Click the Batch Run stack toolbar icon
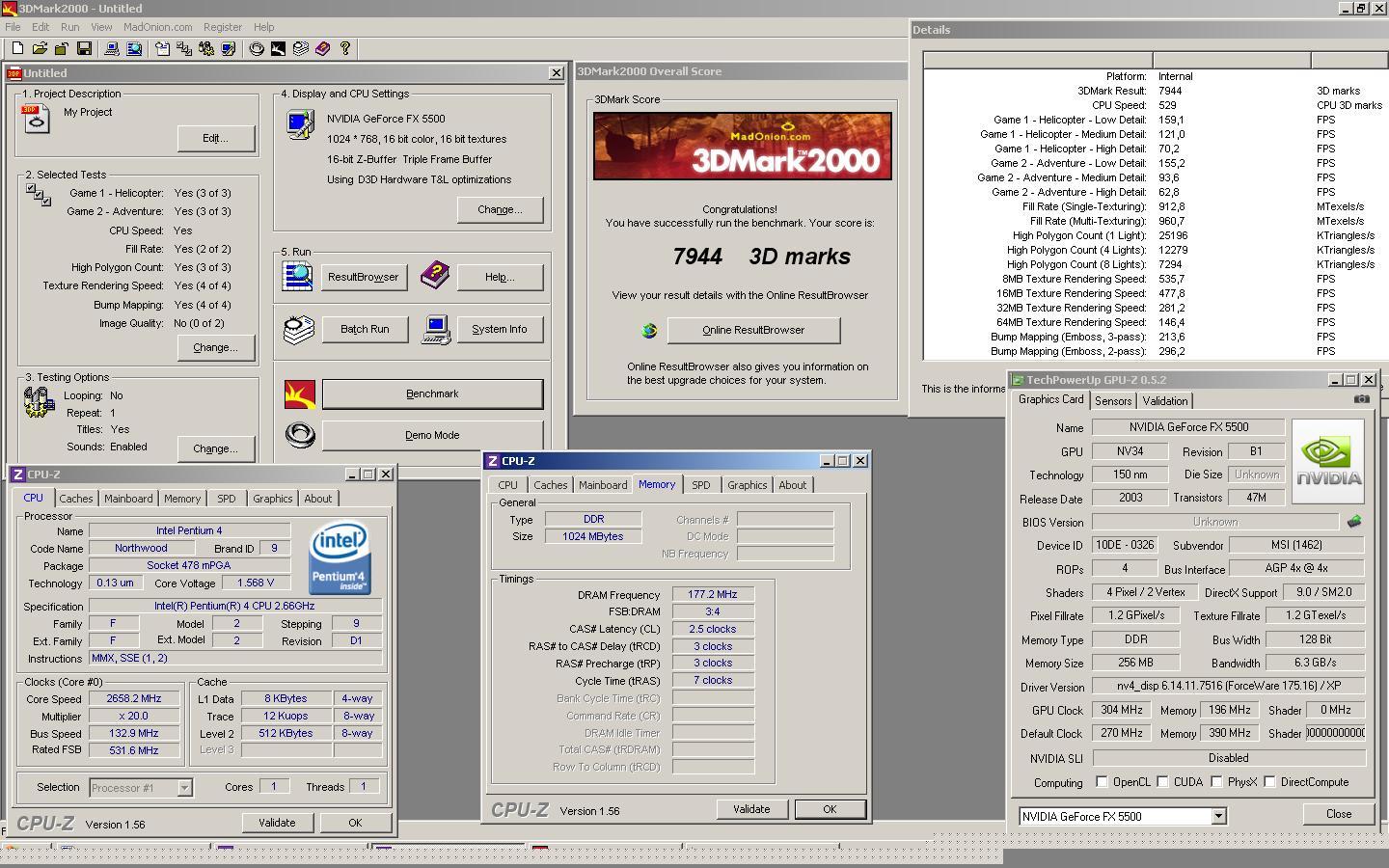Screen dimensions: 1389x868 click(x=301, y=48)
